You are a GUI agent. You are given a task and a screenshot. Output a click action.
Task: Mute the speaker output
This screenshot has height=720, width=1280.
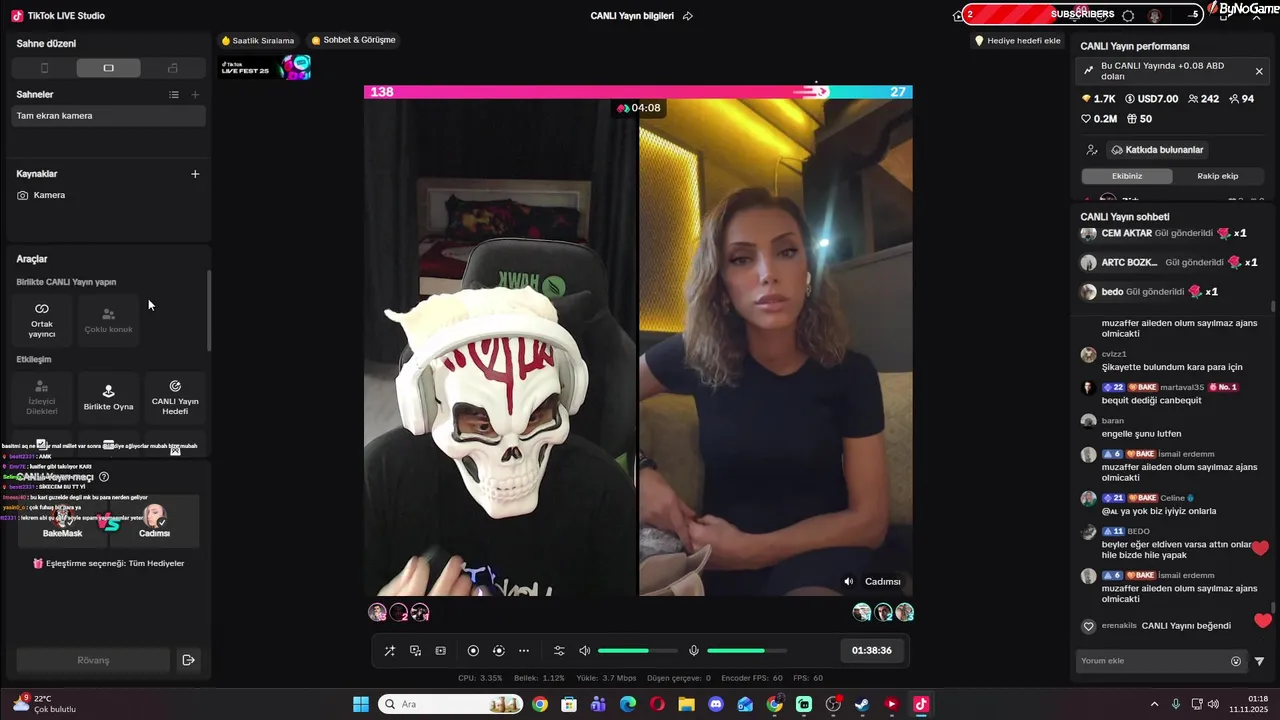pos(585,651)
